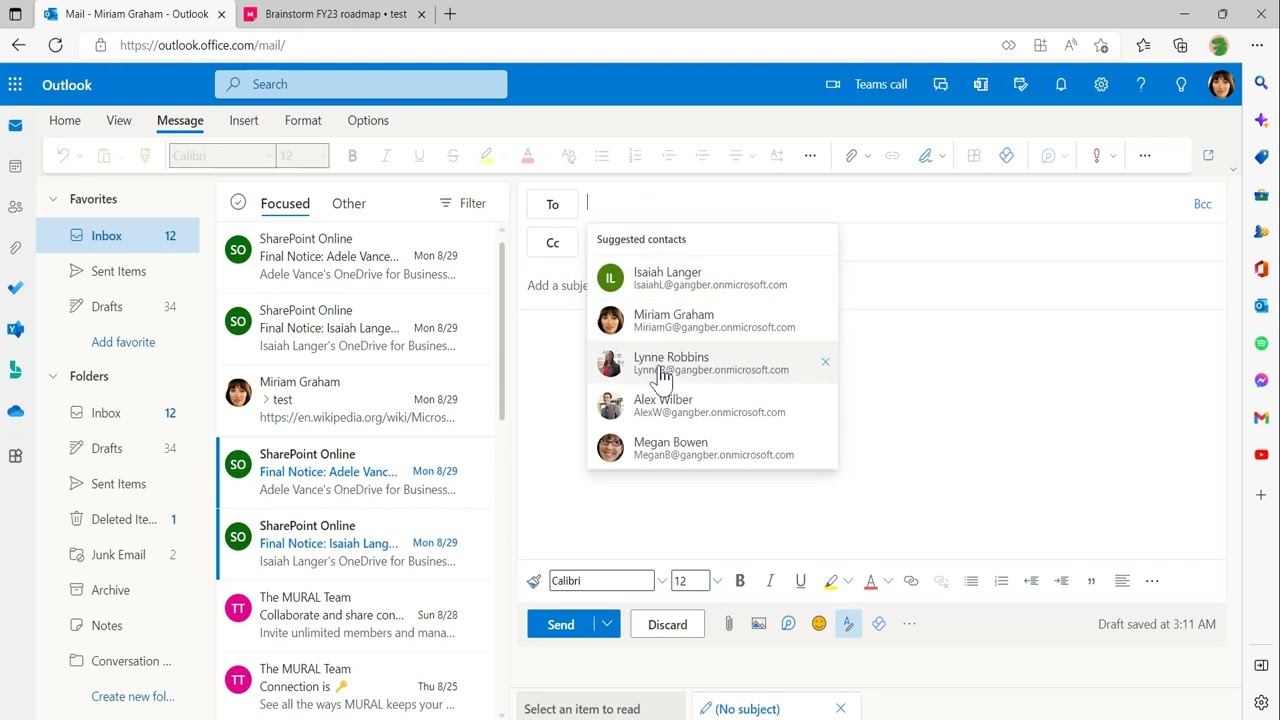Image resolution: width=1280 pixels, height=720 pixels.
Task: Open the Options ribbon tab
Action: pos(368,120)
